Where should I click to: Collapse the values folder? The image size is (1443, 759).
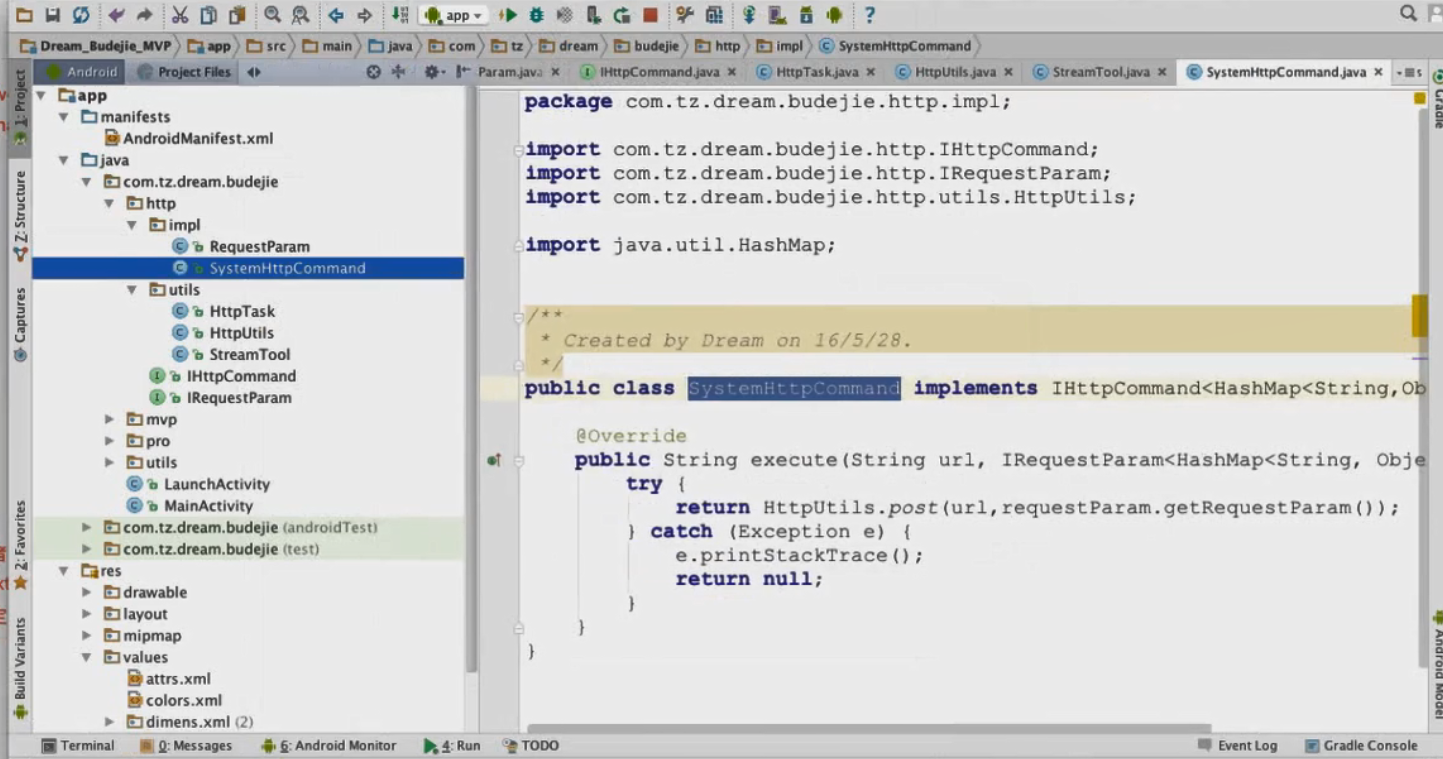(x=86, y=657)
